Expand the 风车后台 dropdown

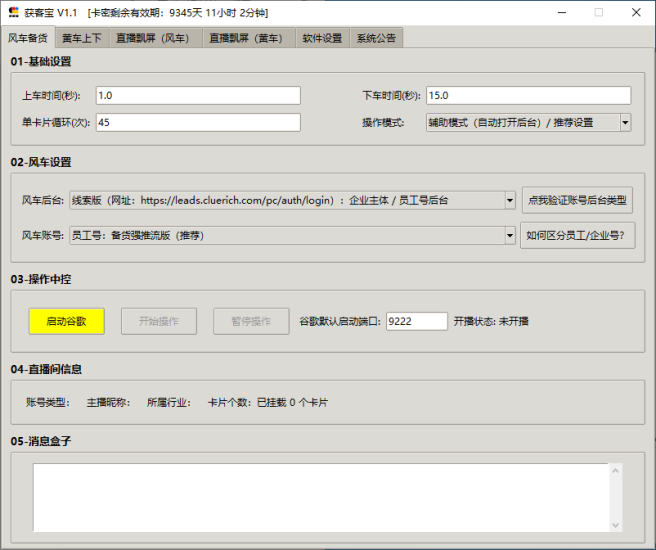tap(510, 200)
